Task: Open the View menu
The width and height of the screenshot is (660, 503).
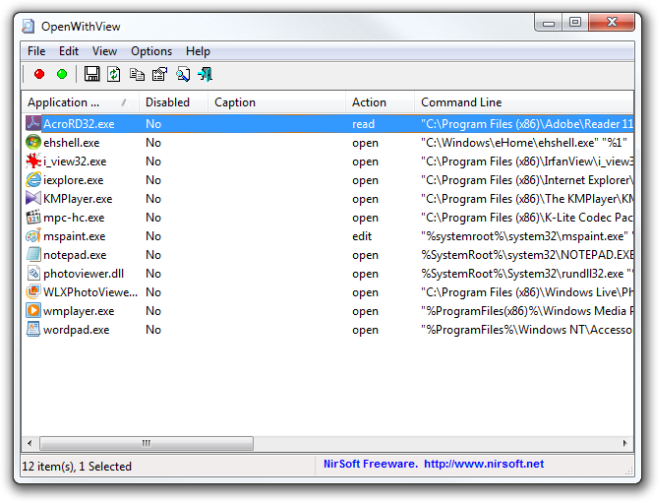Action: click(x=104, y=51)
